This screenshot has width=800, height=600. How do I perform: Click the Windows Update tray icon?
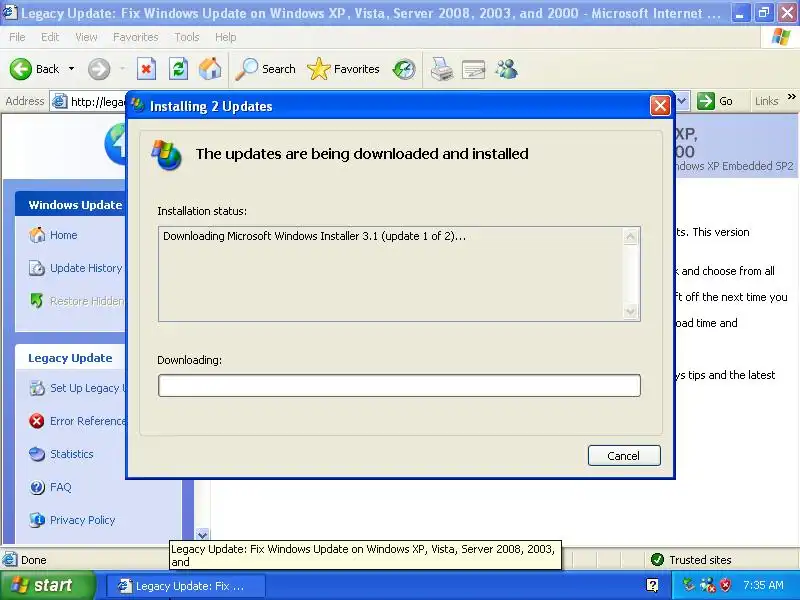tap(689, 585)
